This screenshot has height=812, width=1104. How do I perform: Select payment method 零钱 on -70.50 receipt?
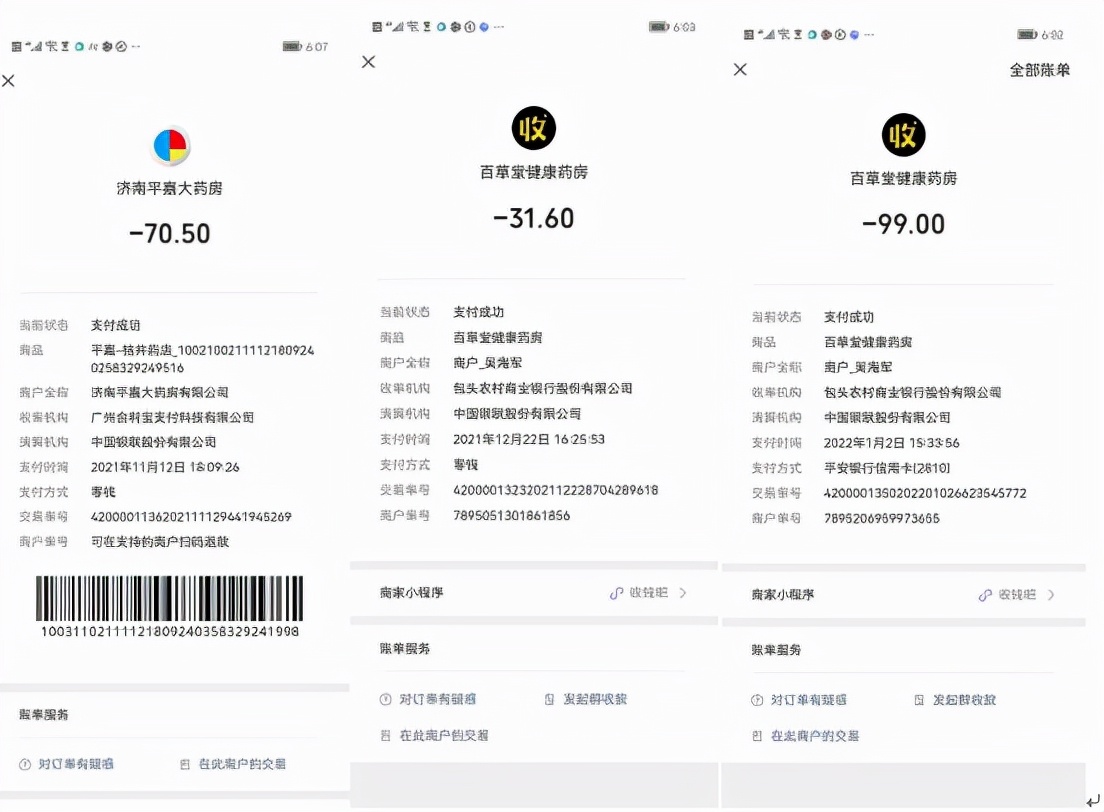pyautogui.click(x=103, y=492)
